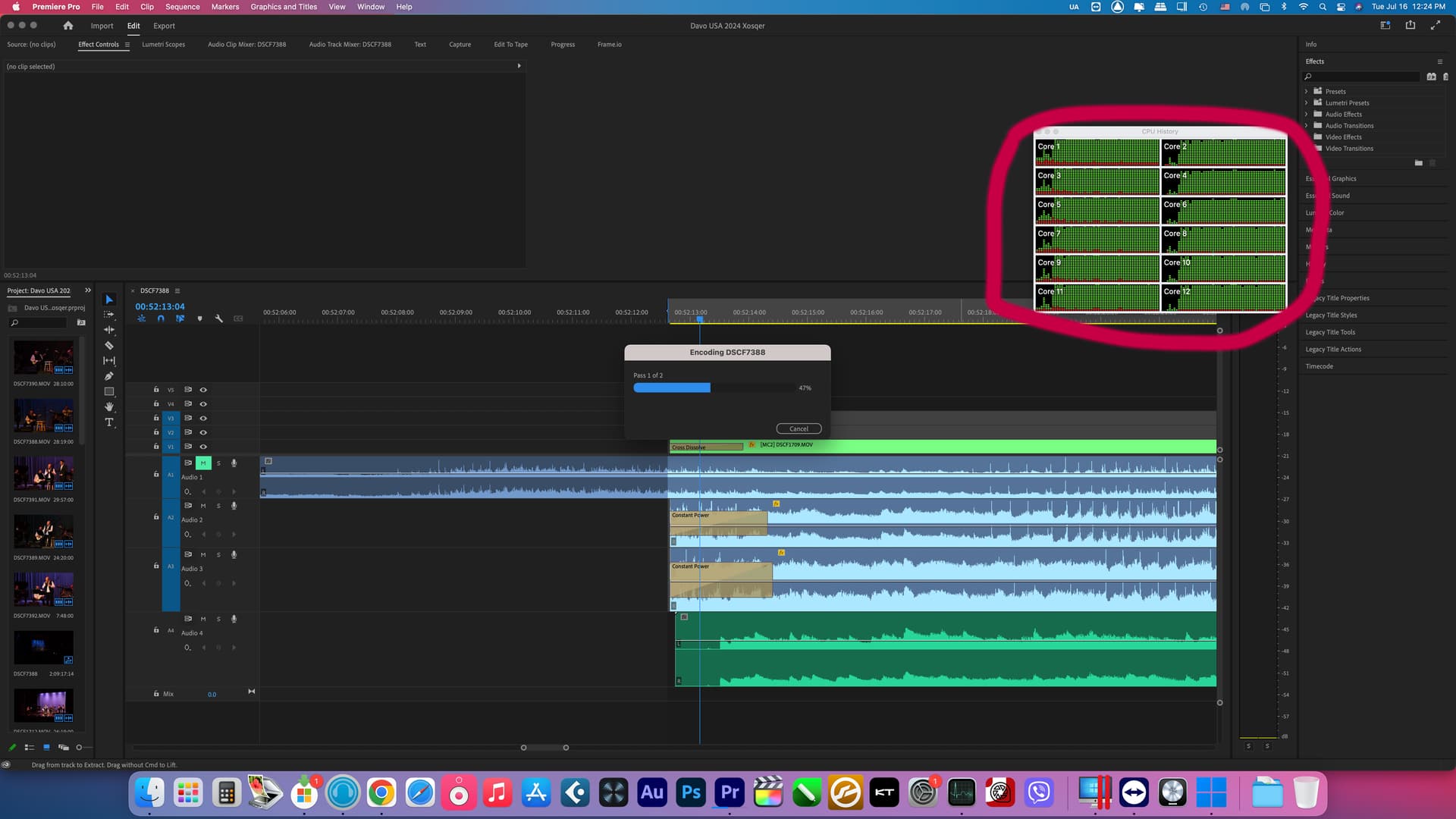
Task: Mute the Audio 3 track
Action: tap(203, 554)
